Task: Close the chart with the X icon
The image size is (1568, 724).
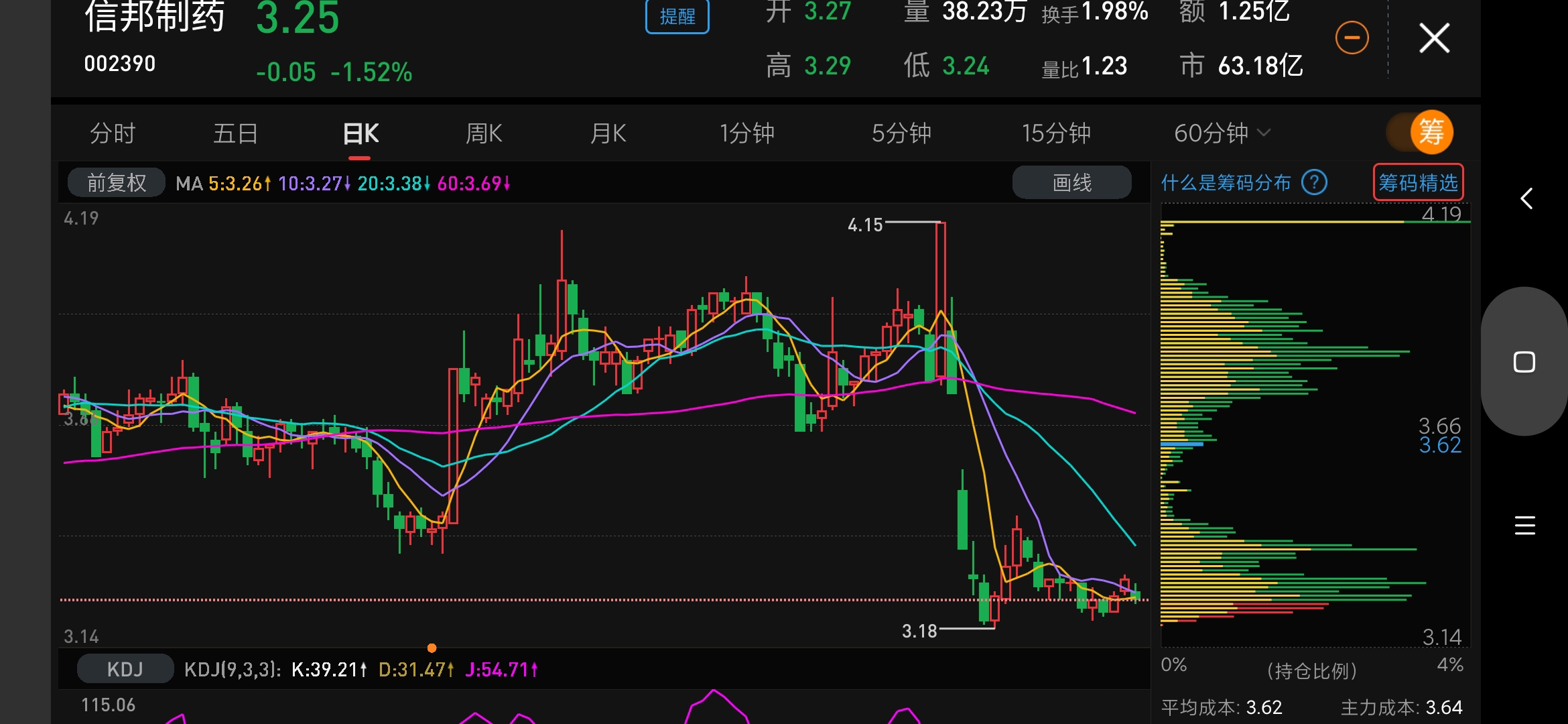Action: 1434,38
